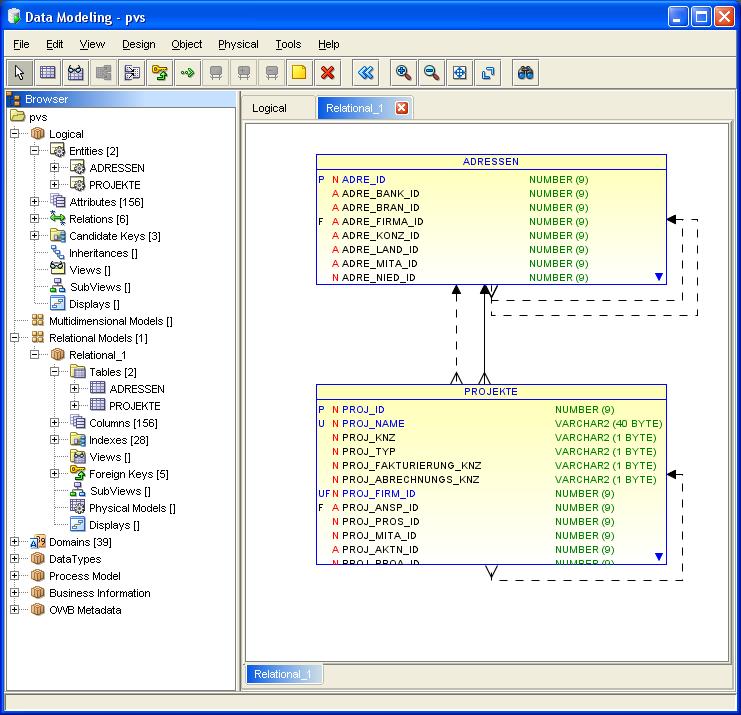Click the Fit Screen icon
Image resolution: width=741 pixels, height=715 pixels.
click(459, 73)
